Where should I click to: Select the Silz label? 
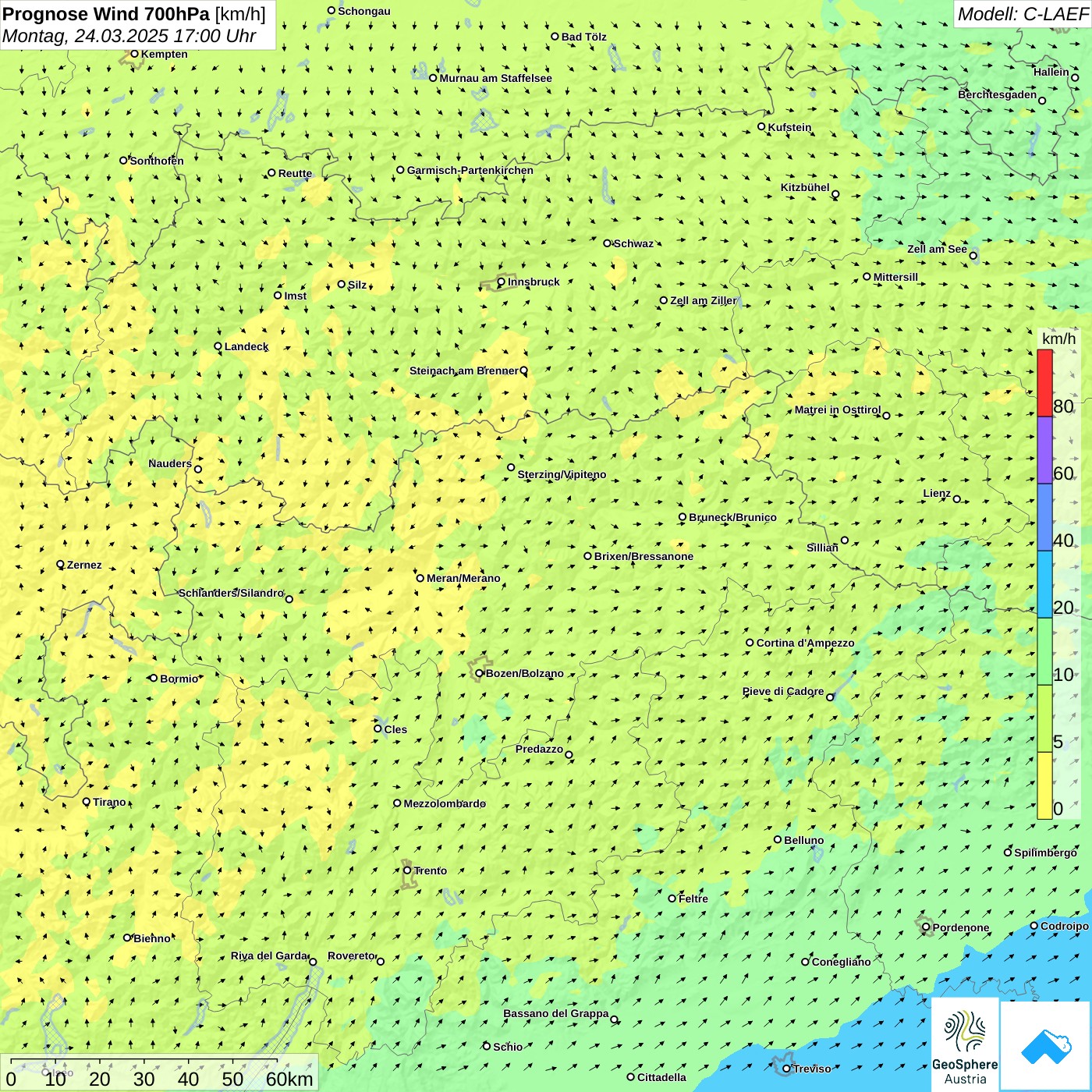pyautogui.click(x=357, y=285)
